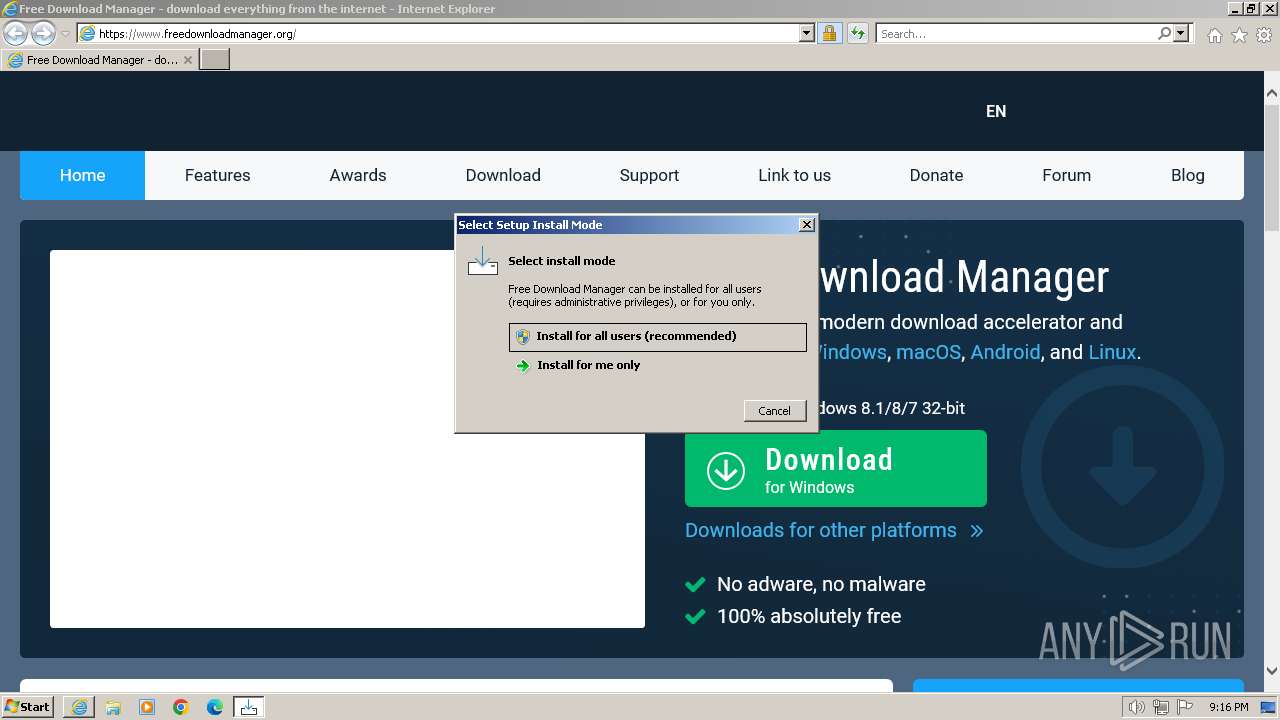Open the search provider dropdown arrow
This screenshot has height=720, width=1280.
point(1181,33)
